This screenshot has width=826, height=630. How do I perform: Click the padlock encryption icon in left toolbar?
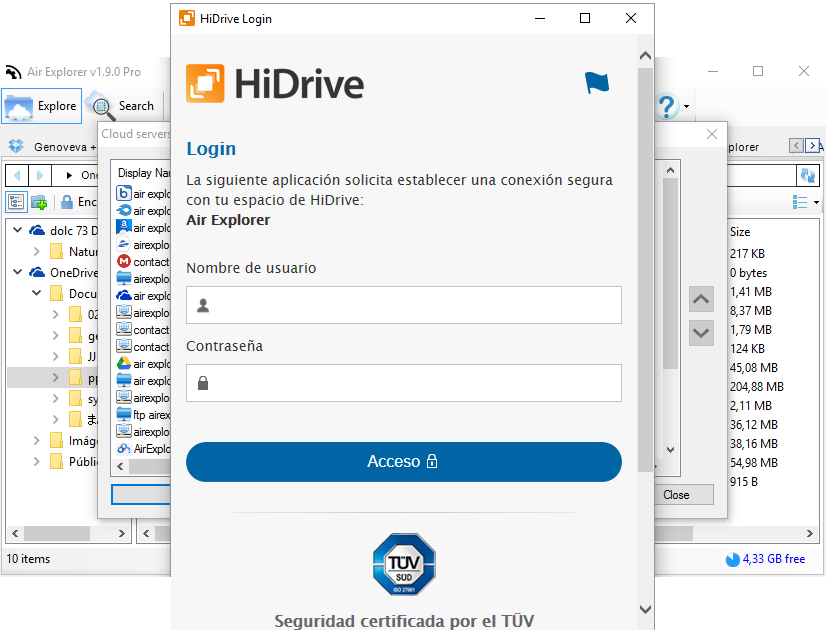coord(67,202)
